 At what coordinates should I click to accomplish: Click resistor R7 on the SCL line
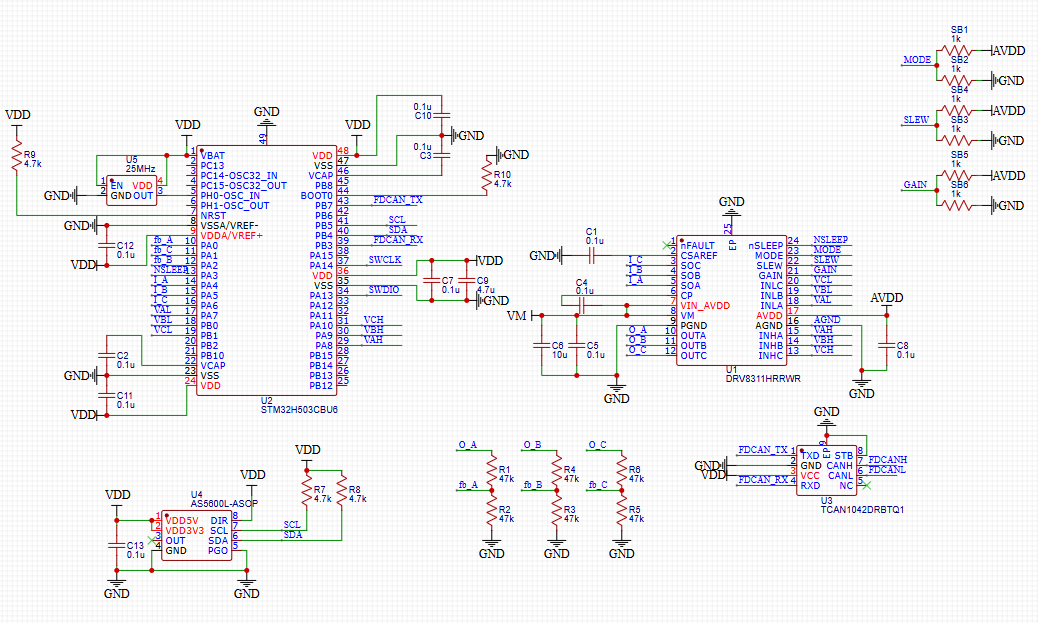click(x=306, y=491)
